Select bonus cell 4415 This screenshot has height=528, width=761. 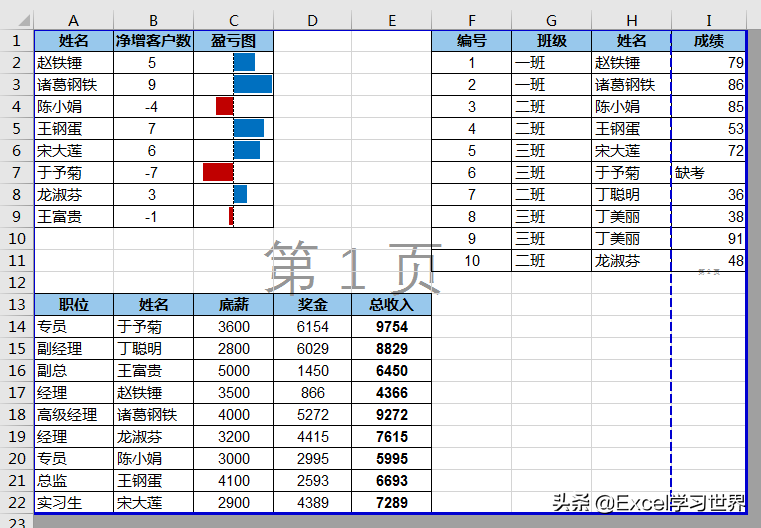click(313, 437)
